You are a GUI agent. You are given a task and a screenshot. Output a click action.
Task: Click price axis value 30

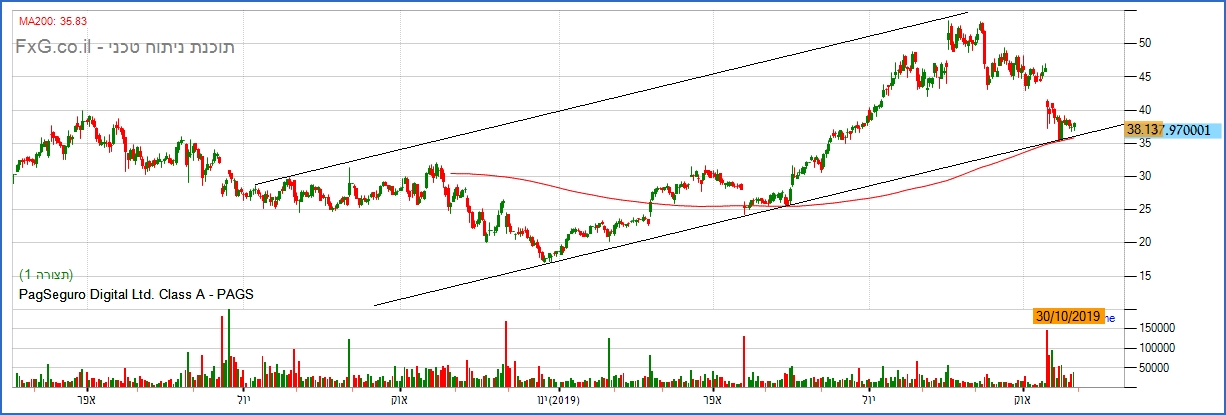coord(1143,176)
